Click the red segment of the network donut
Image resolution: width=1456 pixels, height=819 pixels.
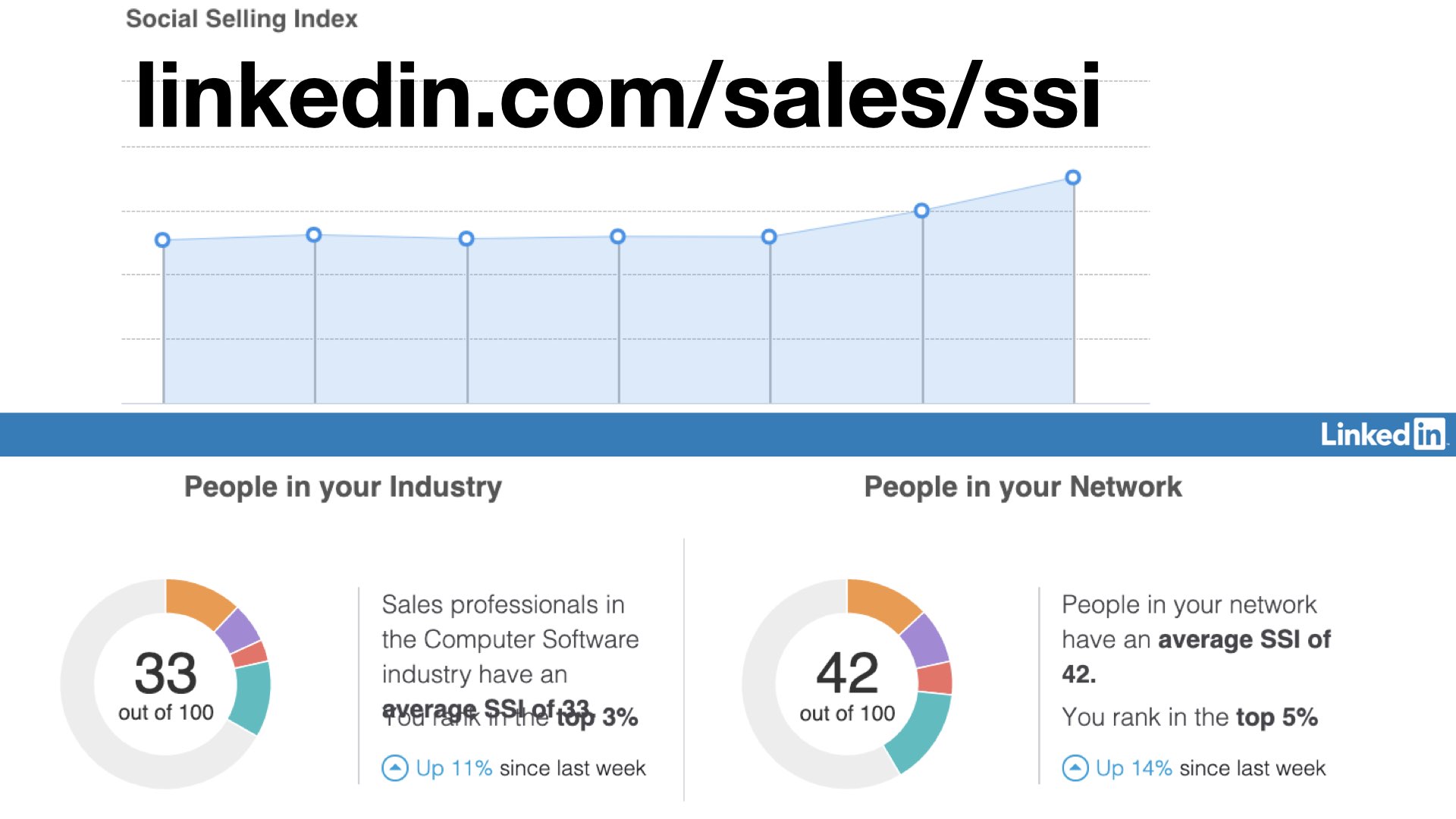pos(934,678)
